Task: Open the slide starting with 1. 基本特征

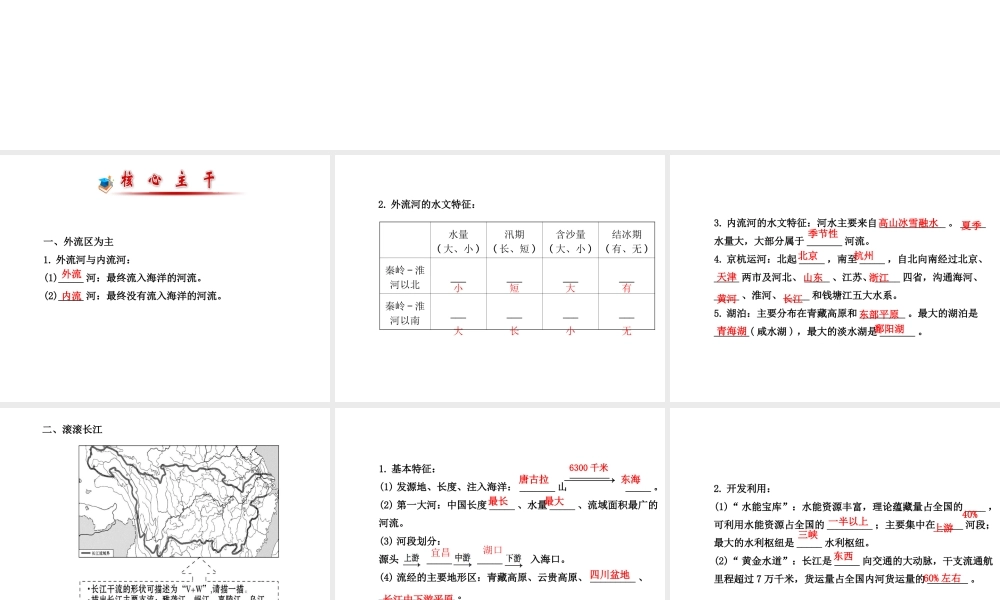Action: point(499,504)
